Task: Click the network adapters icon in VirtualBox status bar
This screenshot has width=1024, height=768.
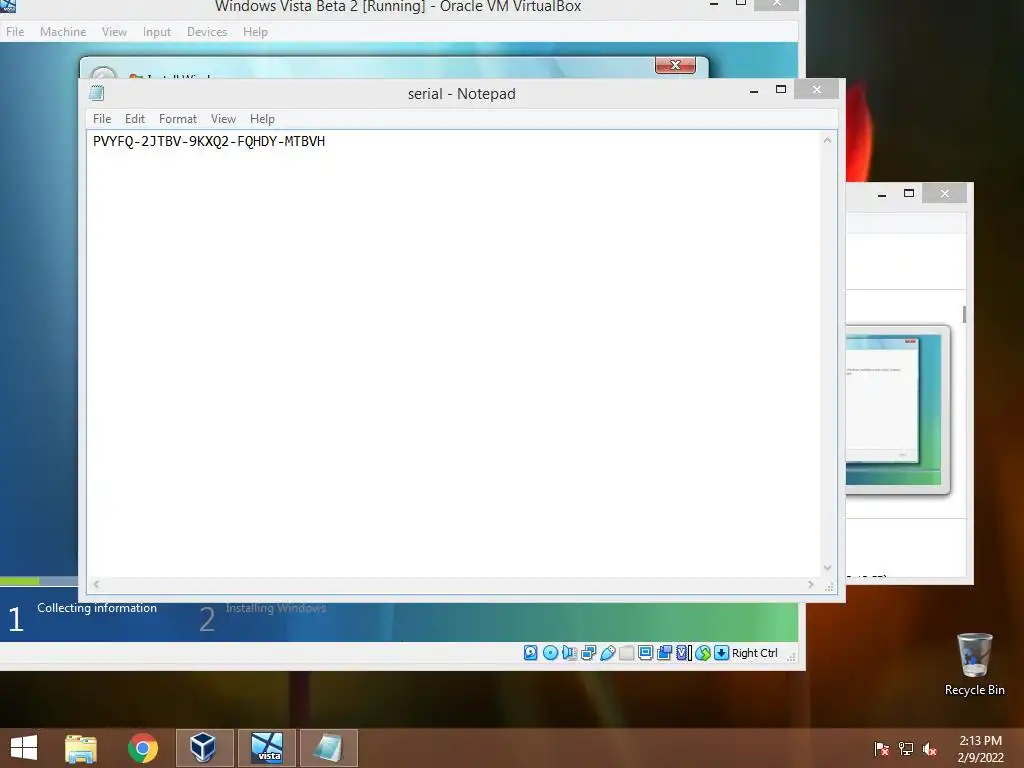Action: [588, 652]
